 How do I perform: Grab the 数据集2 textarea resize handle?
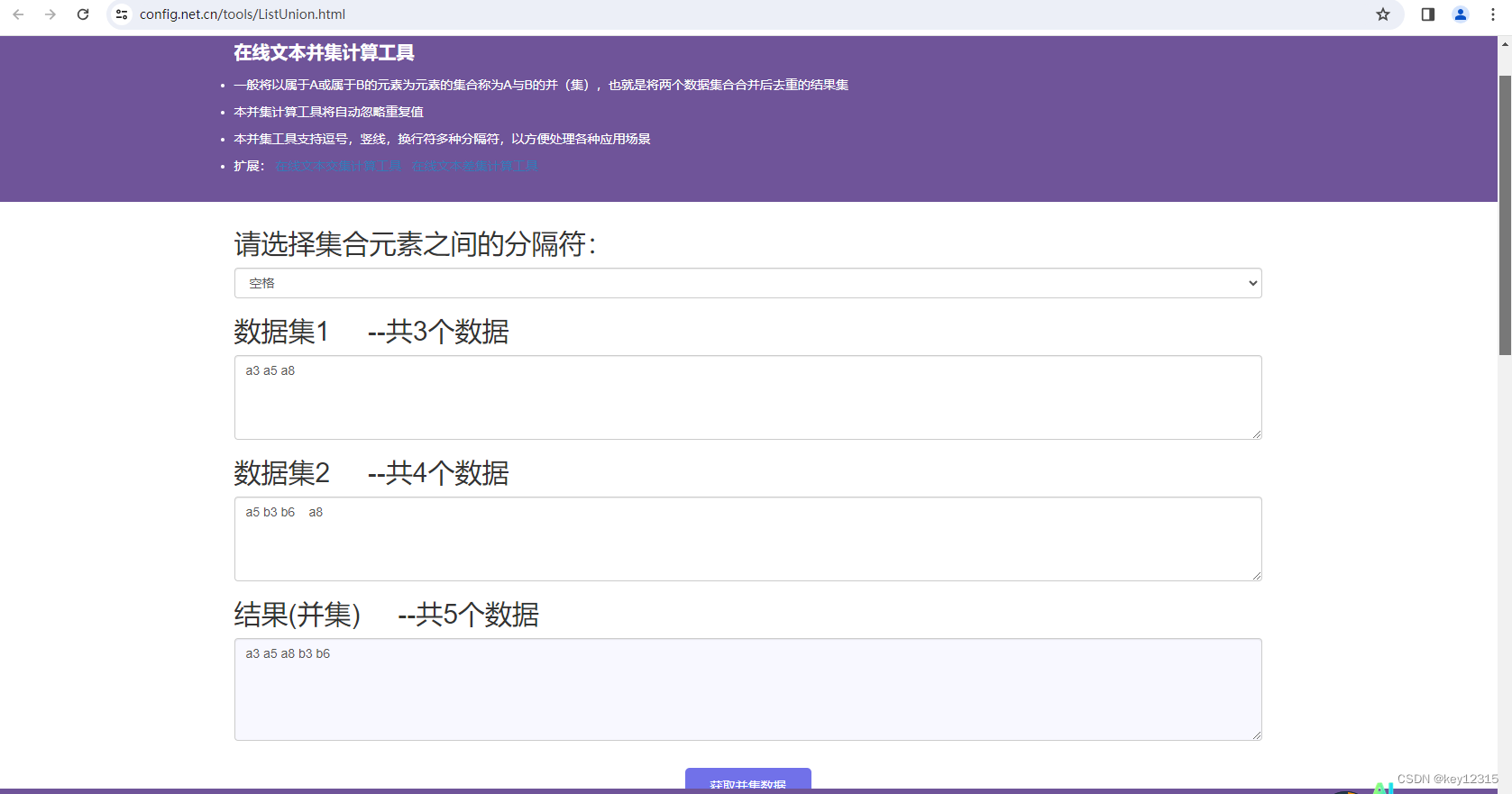[x=1256, y=576]
